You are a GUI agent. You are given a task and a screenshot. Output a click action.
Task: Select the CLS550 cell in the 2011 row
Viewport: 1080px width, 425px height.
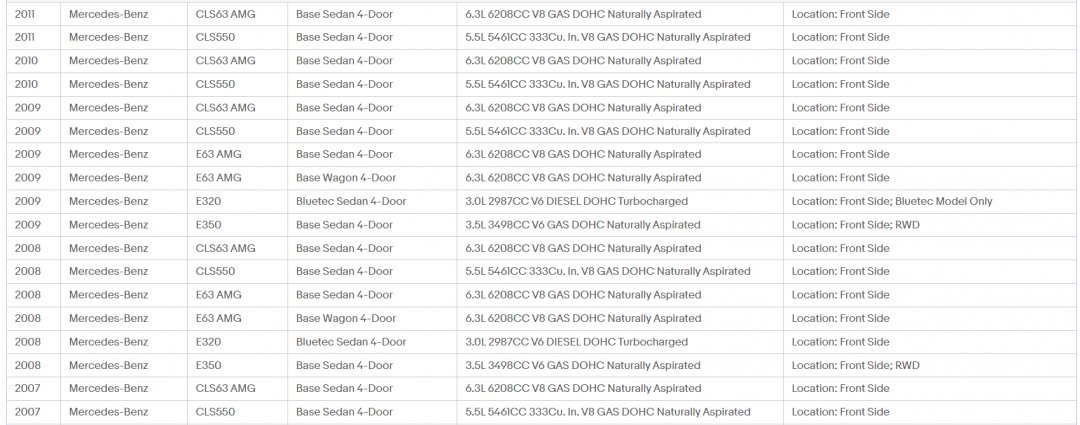pyautogui.click(x=215, y=37)
